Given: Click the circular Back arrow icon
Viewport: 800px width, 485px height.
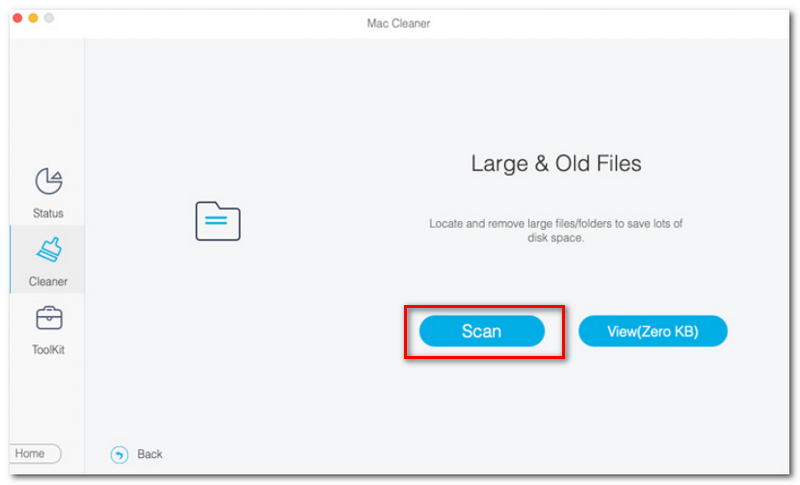Looking at the screenshot, I should pos(119,454).
